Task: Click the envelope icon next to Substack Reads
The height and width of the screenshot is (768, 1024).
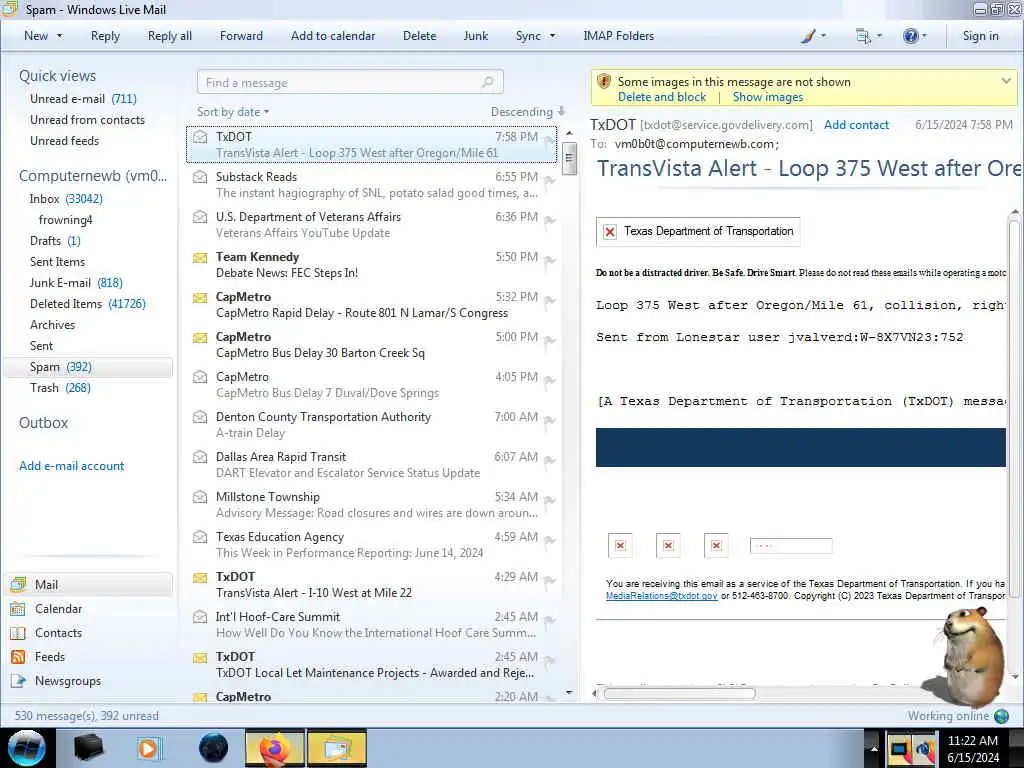Action: [200, 177]
